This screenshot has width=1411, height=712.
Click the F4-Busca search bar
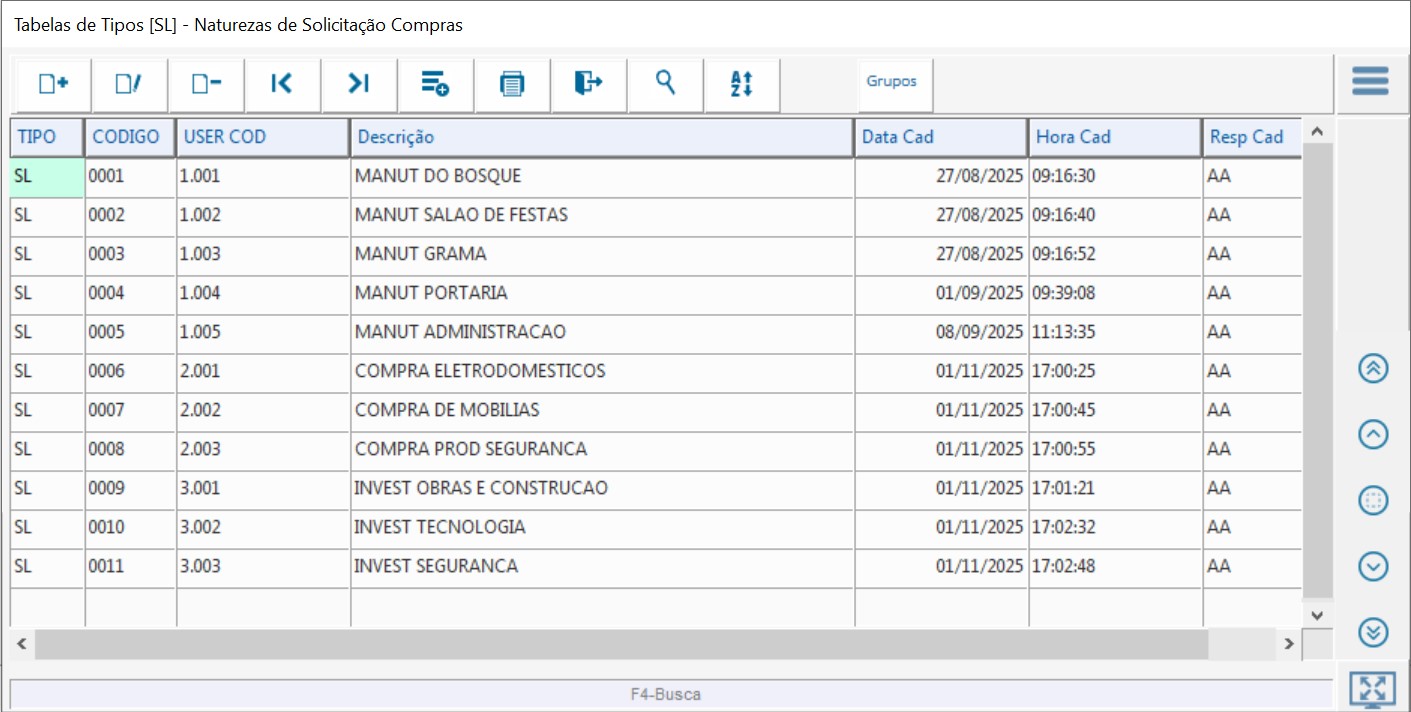(x=670, y=693)
